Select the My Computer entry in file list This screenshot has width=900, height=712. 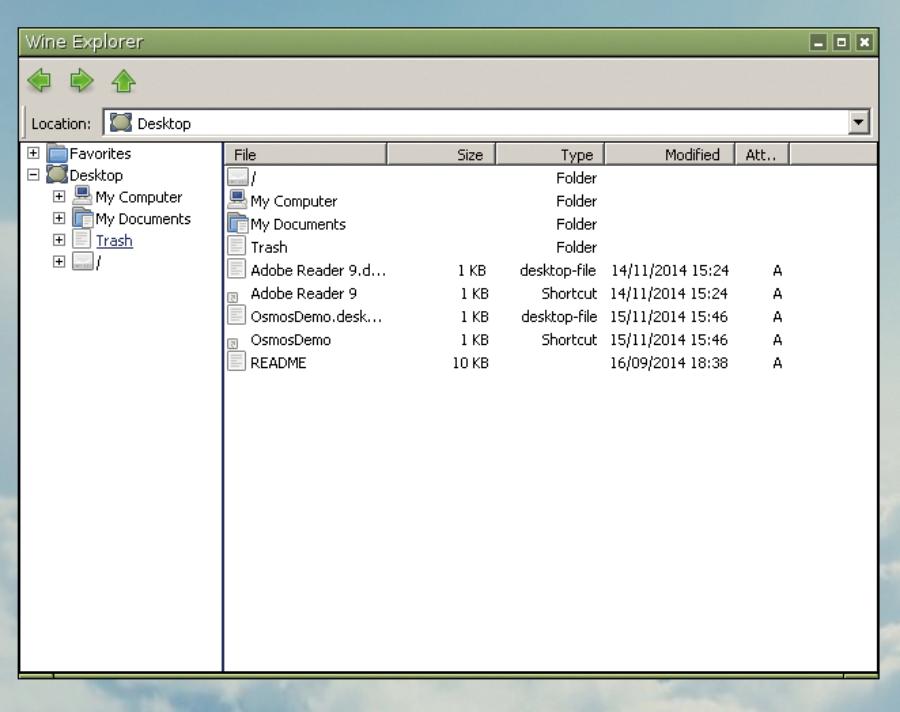(x=294, y=201)
